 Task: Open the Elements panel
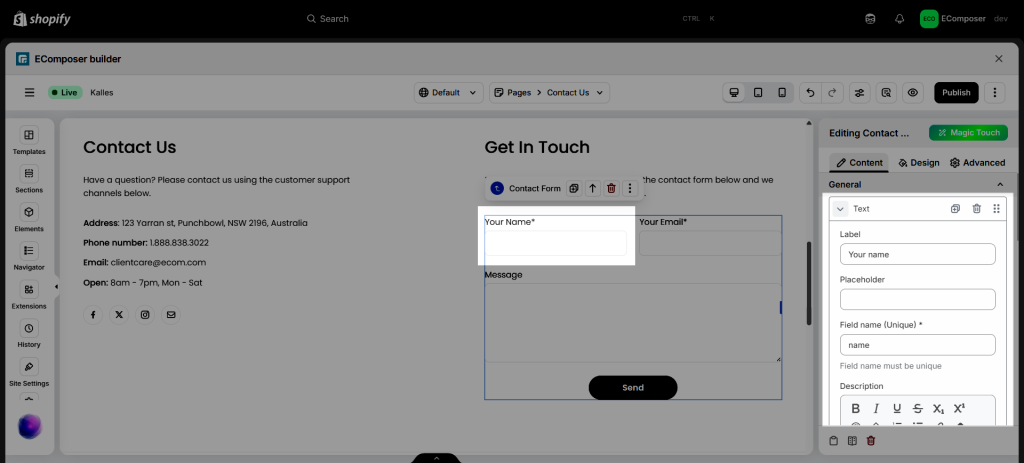tap(29, 217)
